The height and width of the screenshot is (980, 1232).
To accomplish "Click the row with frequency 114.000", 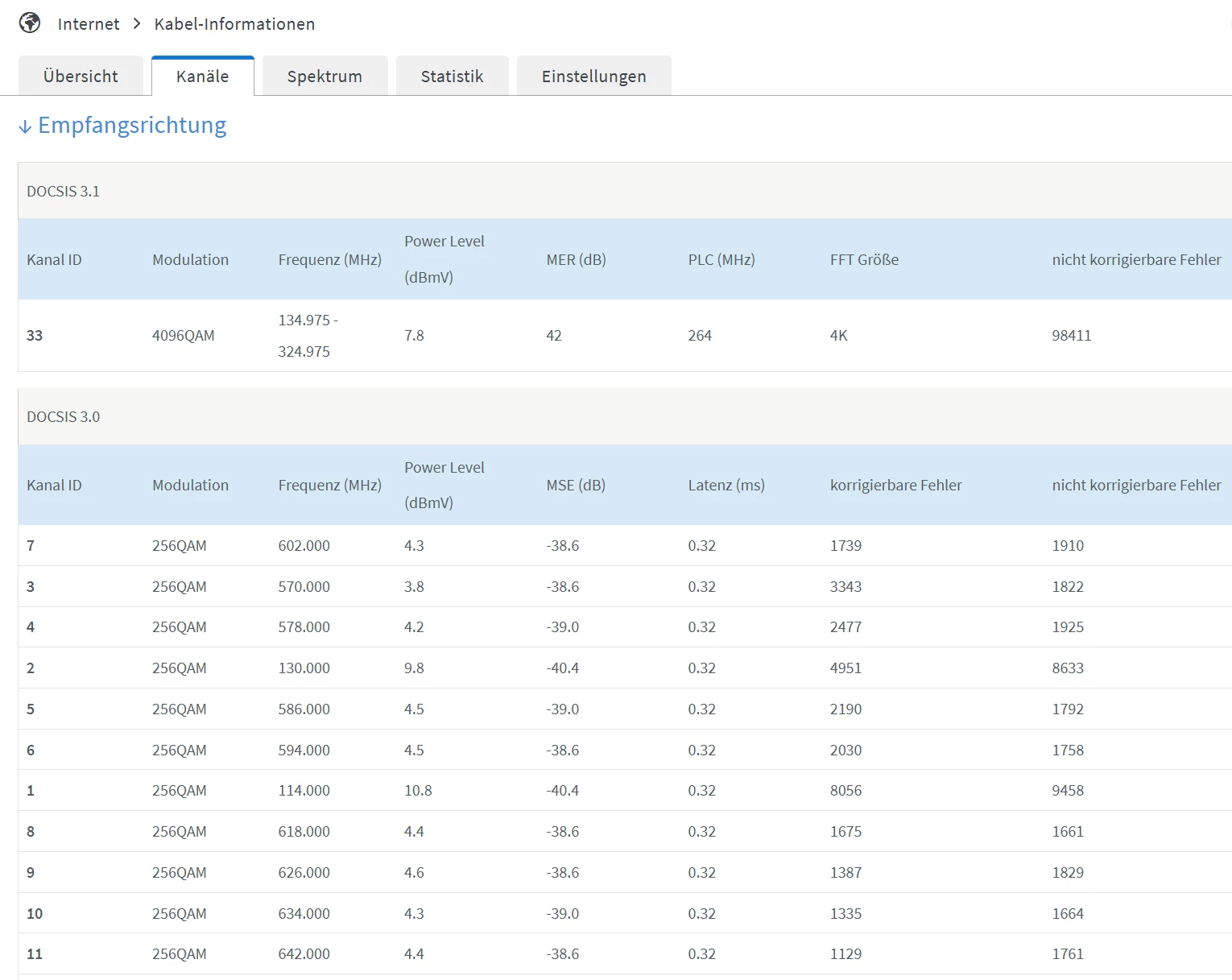I will [304, 791].
